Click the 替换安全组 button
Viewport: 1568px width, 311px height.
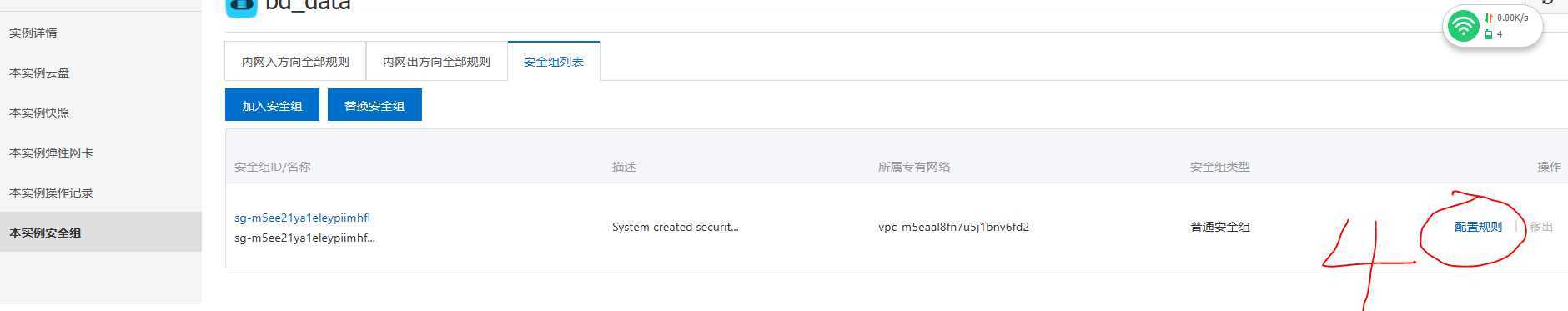(x=374, y=105)
